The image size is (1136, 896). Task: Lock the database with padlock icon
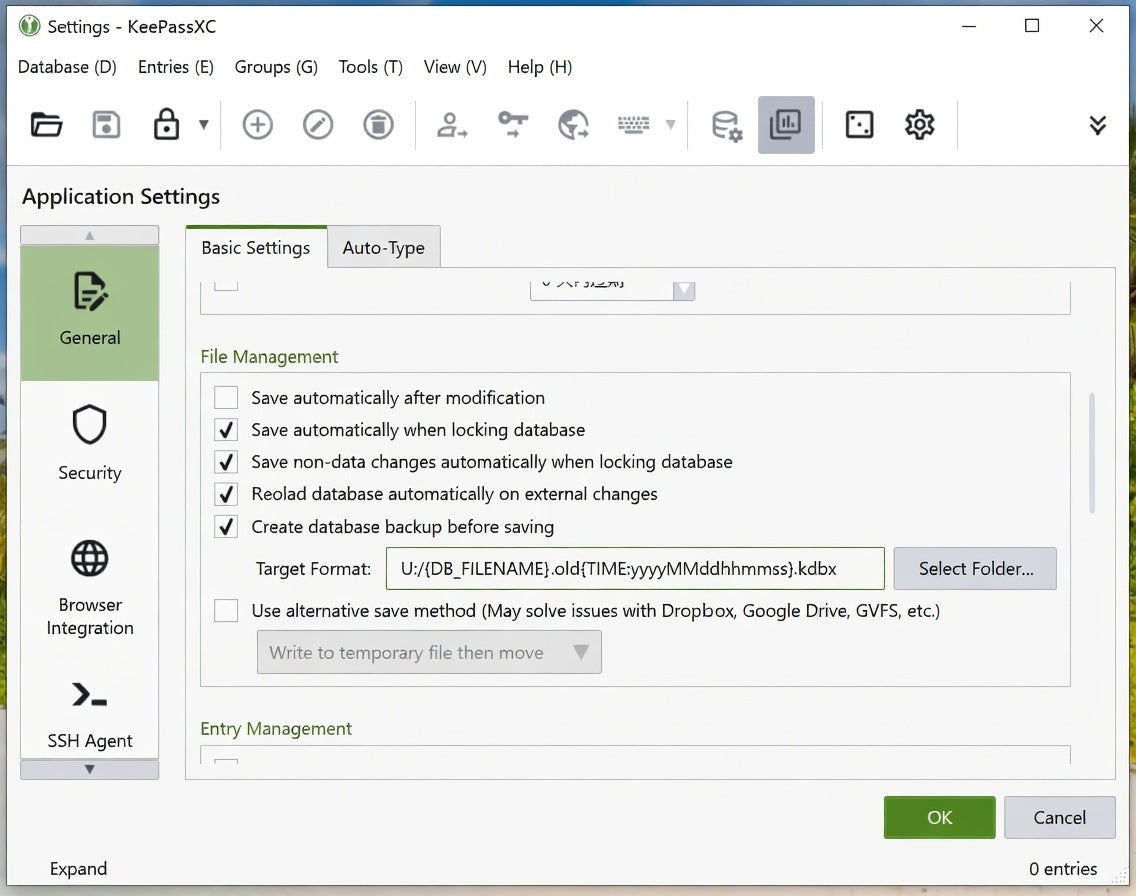point(166,124)
